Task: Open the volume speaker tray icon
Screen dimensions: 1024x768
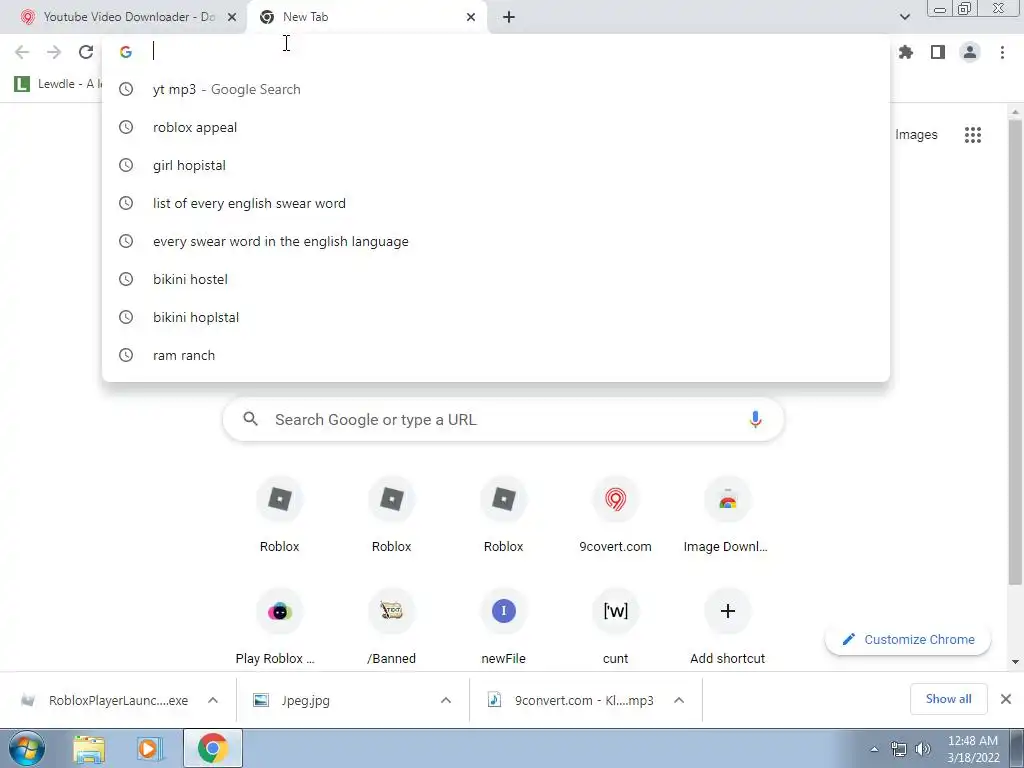Action: click(x=923, y=749)
